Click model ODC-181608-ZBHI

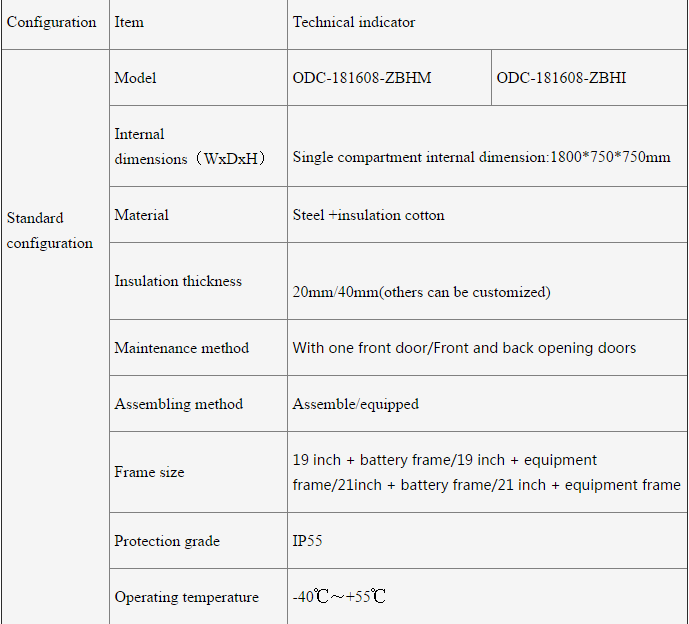[561, 78]
